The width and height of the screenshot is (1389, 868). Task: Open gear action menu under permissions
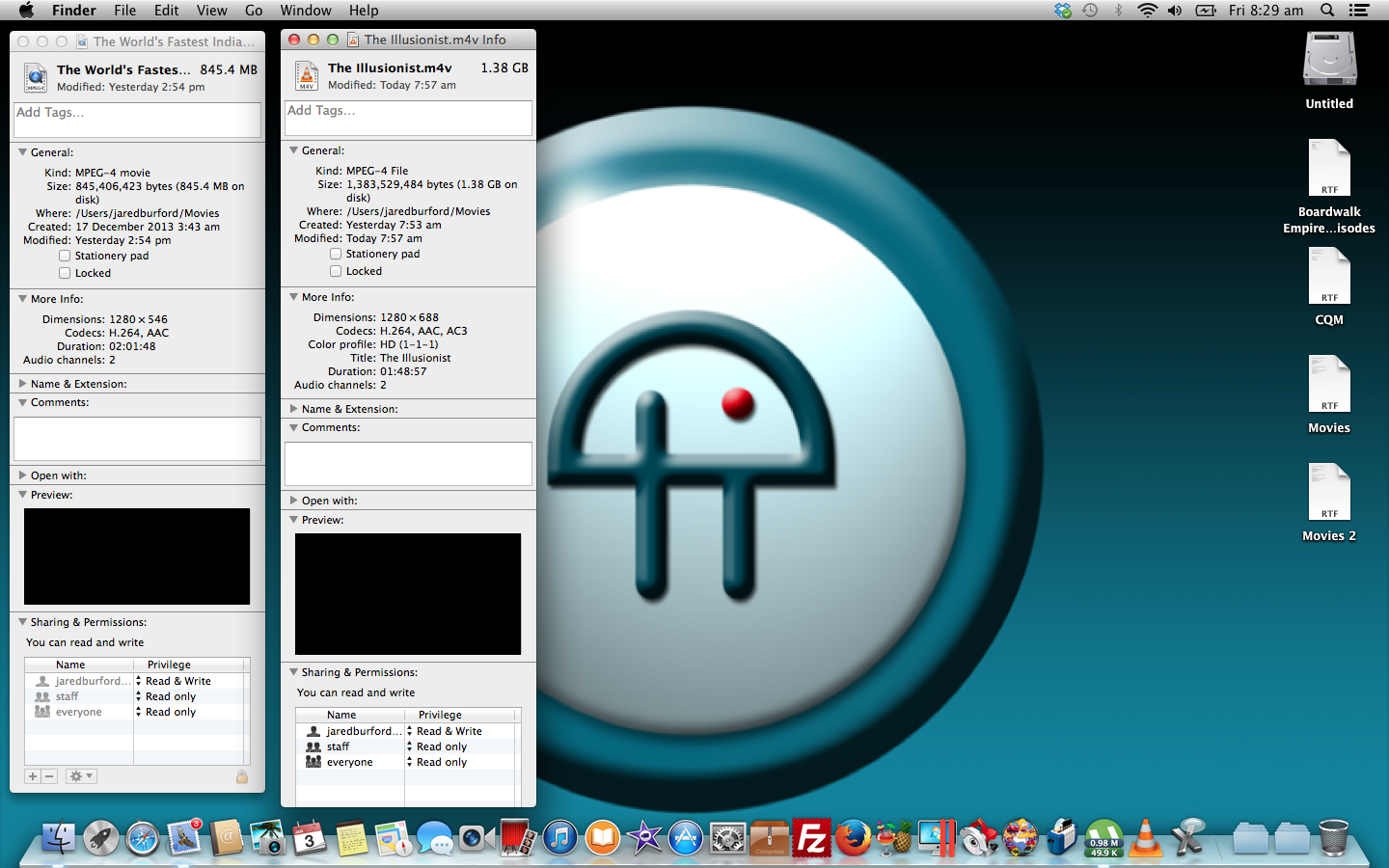point(81,776)
